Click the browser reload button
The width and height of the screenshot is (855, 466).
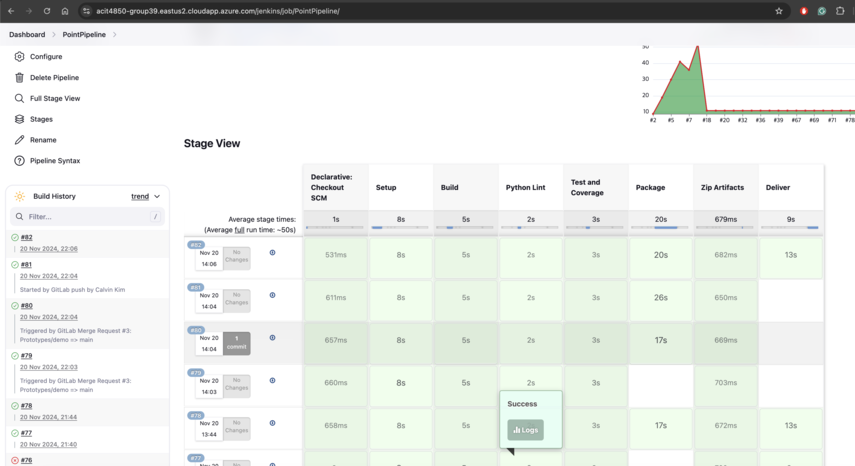pyautogui.click(x=47, y=11)
